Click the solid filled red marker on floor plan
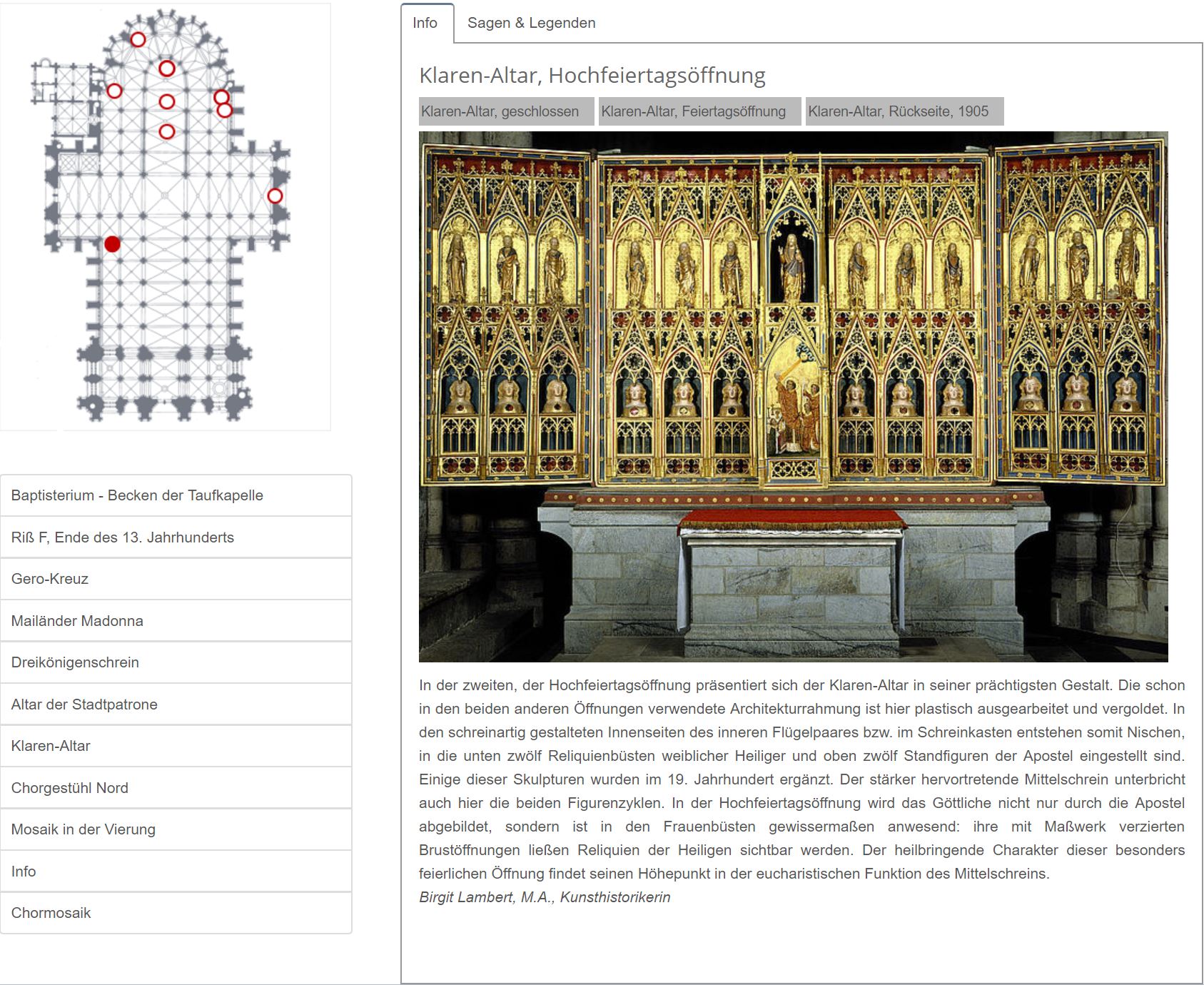The image size is (1204, 985). [x=112, y=244]
